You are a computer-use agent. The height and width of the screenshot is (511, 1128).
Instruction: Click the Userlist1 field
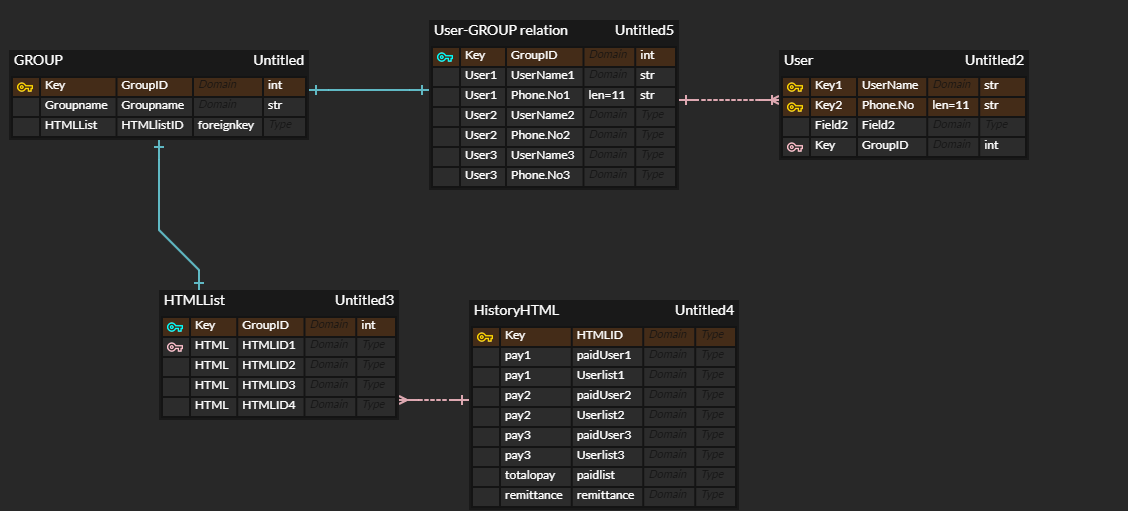(606, 376)
